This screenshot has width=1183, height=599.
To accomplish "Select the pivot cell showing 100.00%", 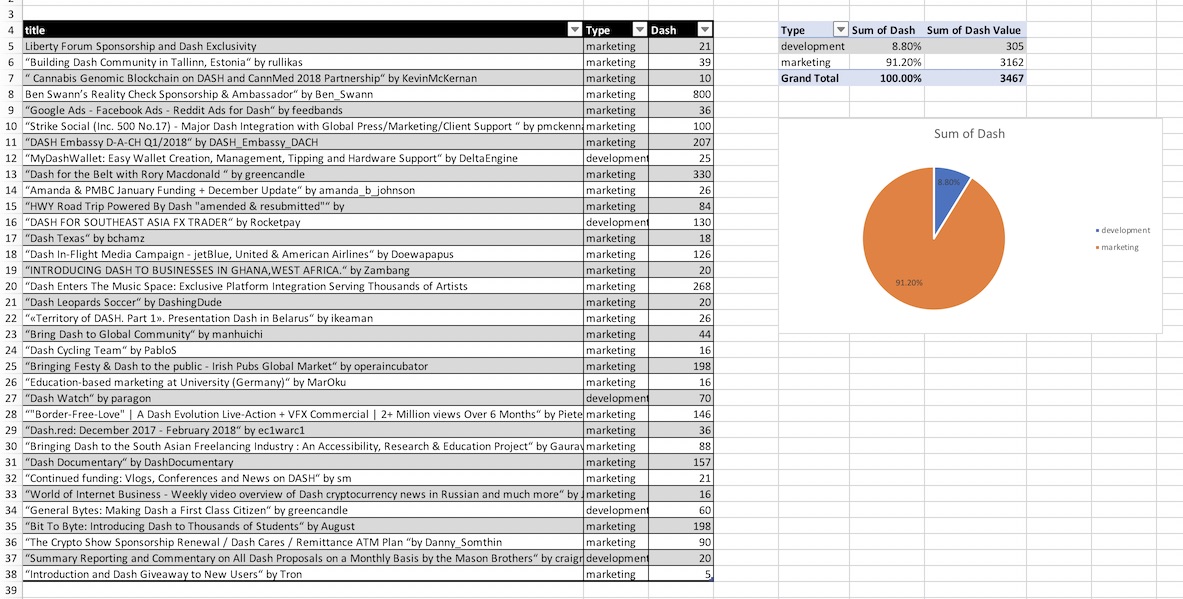I will (x=886, y=78).
